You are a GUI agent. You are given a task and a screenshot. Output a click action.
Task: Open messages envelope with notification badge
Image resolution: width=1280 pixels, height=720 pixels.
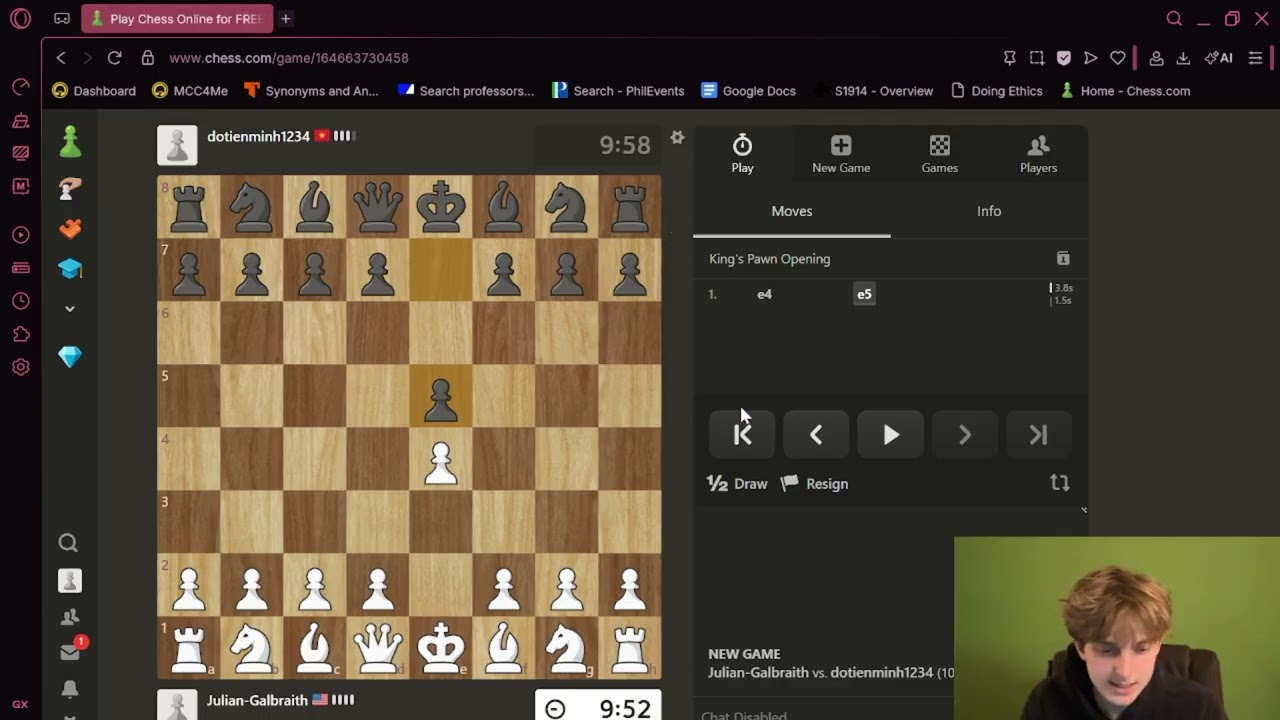click(x=70, y=651)
